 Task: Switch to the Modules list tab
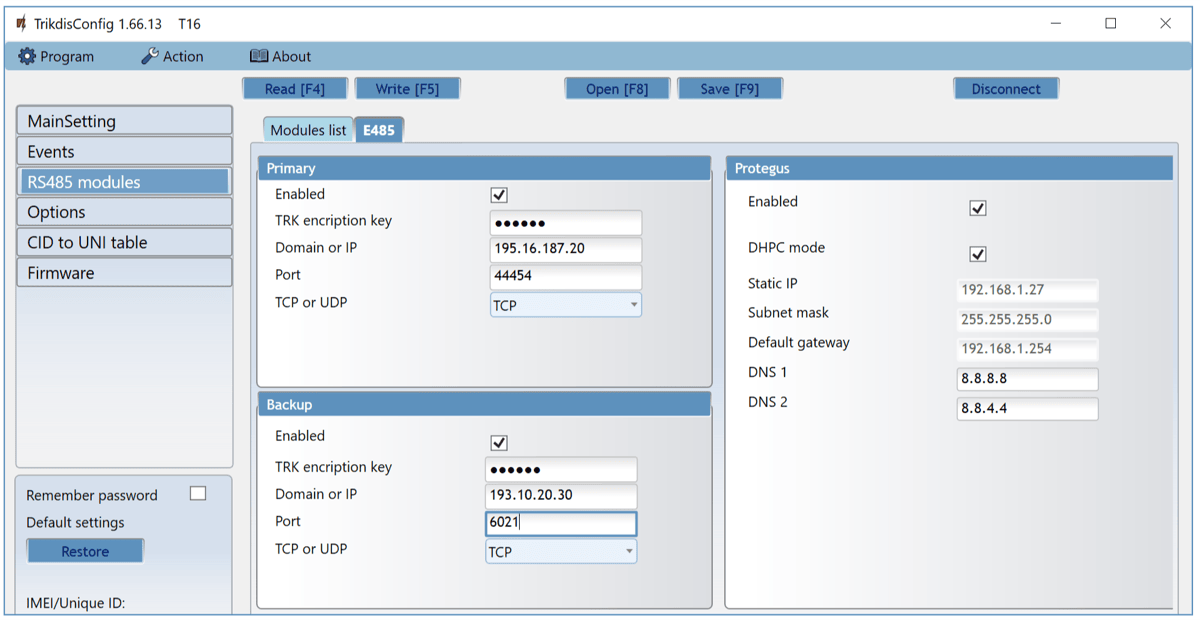308,130
